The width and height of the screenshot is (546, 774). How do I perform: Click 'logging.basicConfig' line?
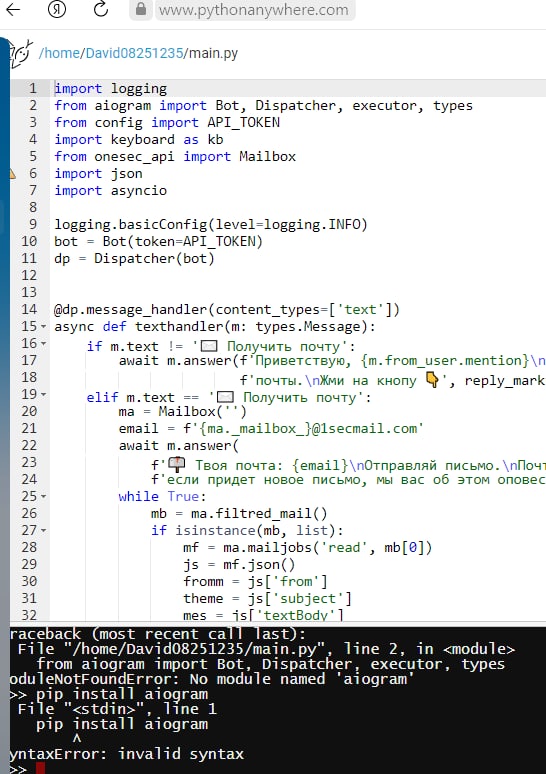point(211,225)
